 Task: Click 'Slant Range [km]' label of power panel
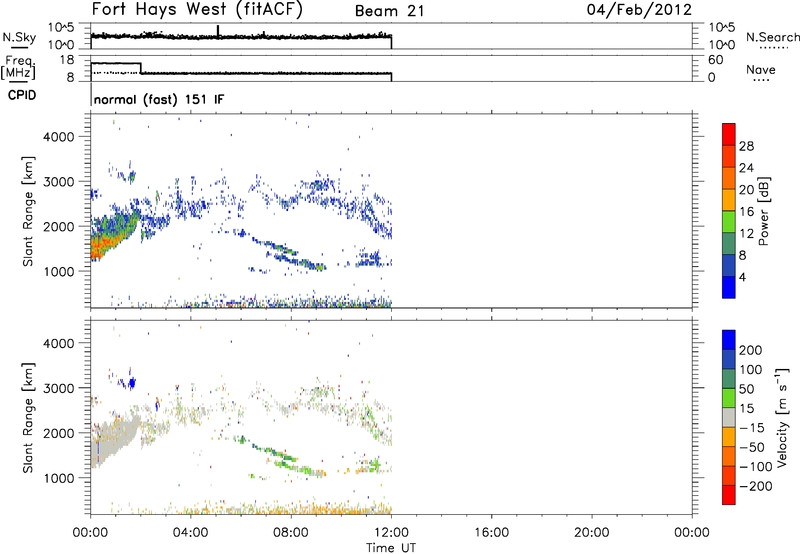(x=28, y=211)
